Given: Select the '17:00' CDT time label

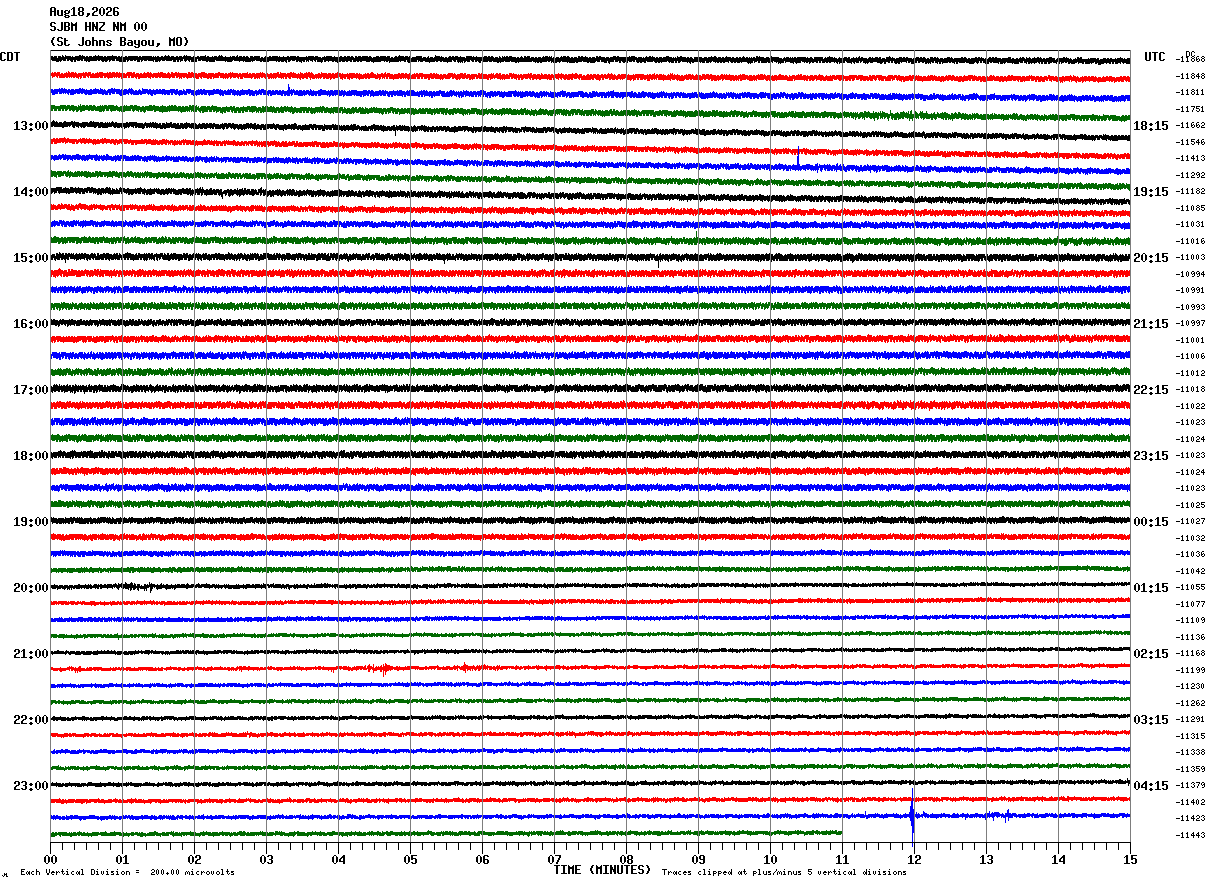Looking at the screenshot, I should tap(31, 390).
